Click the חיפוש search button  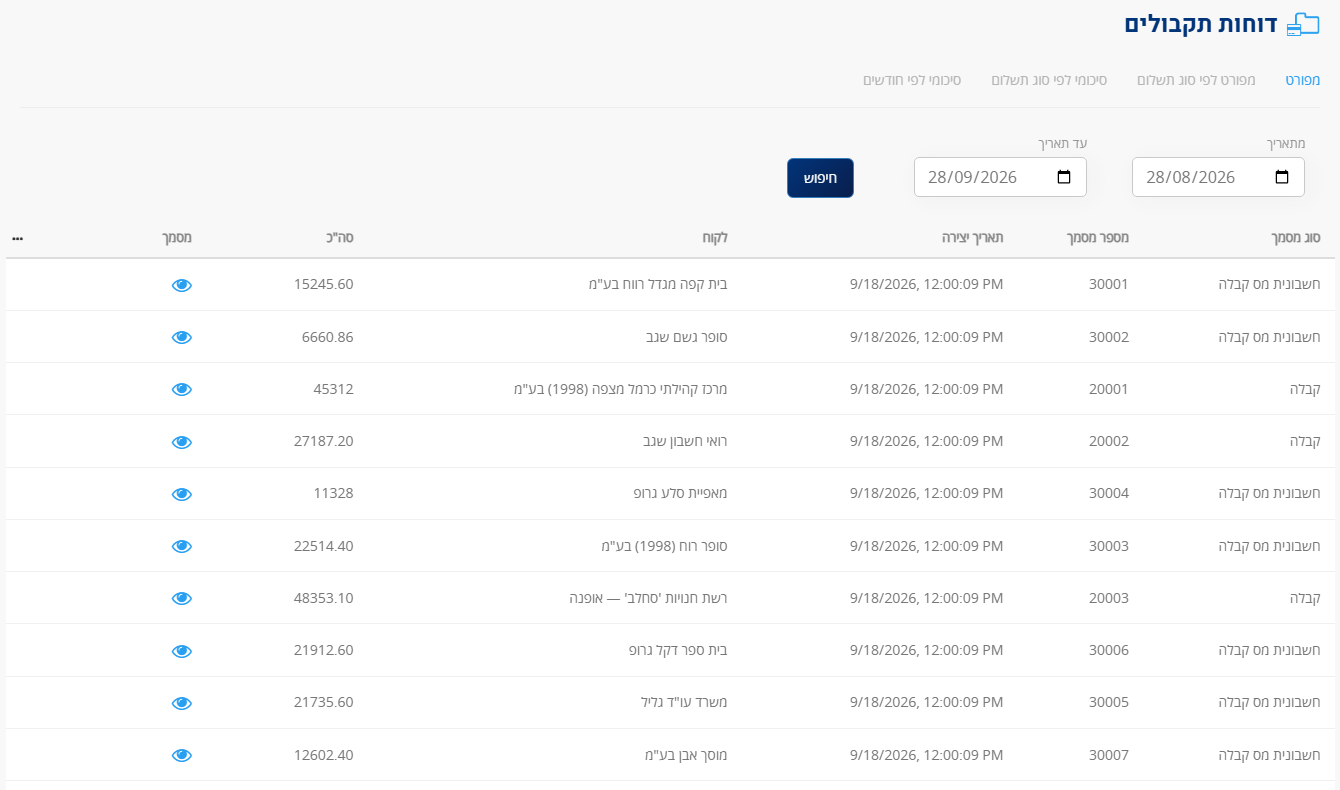[820, 178]
